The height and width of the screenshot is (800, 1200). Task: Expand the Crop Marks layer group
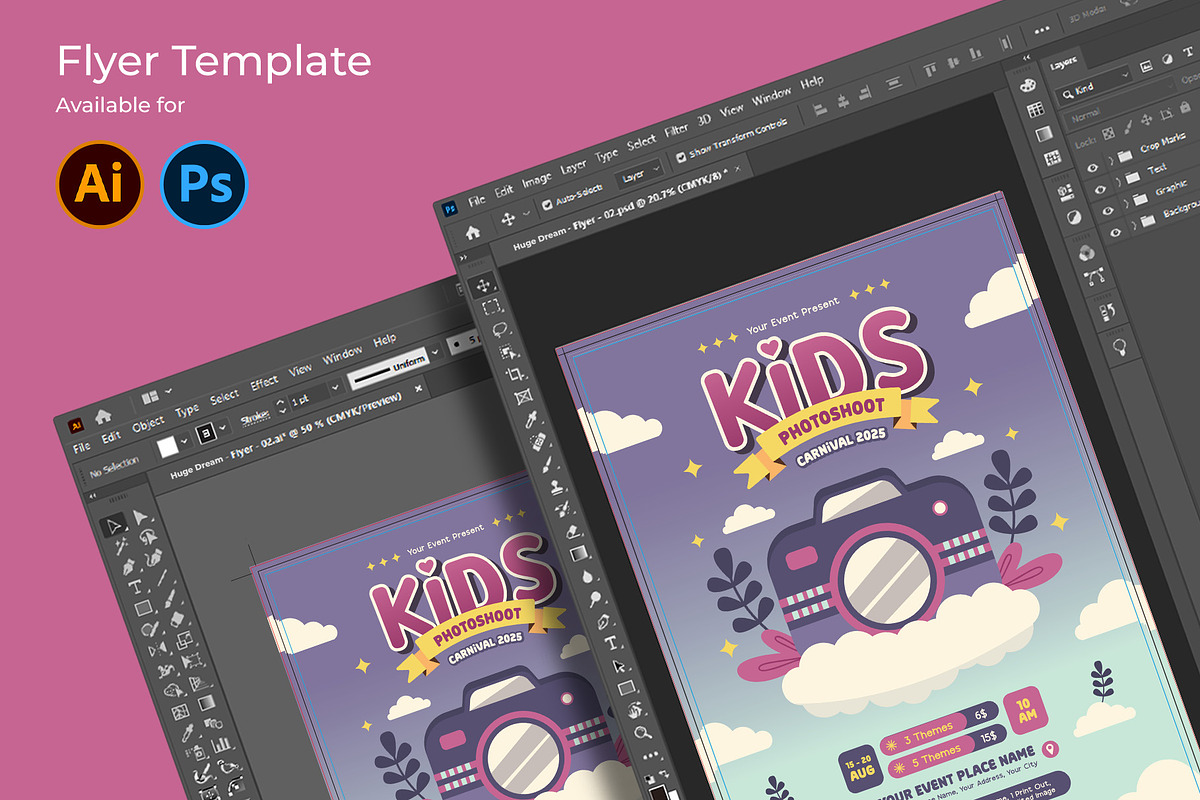(1110, 161)
